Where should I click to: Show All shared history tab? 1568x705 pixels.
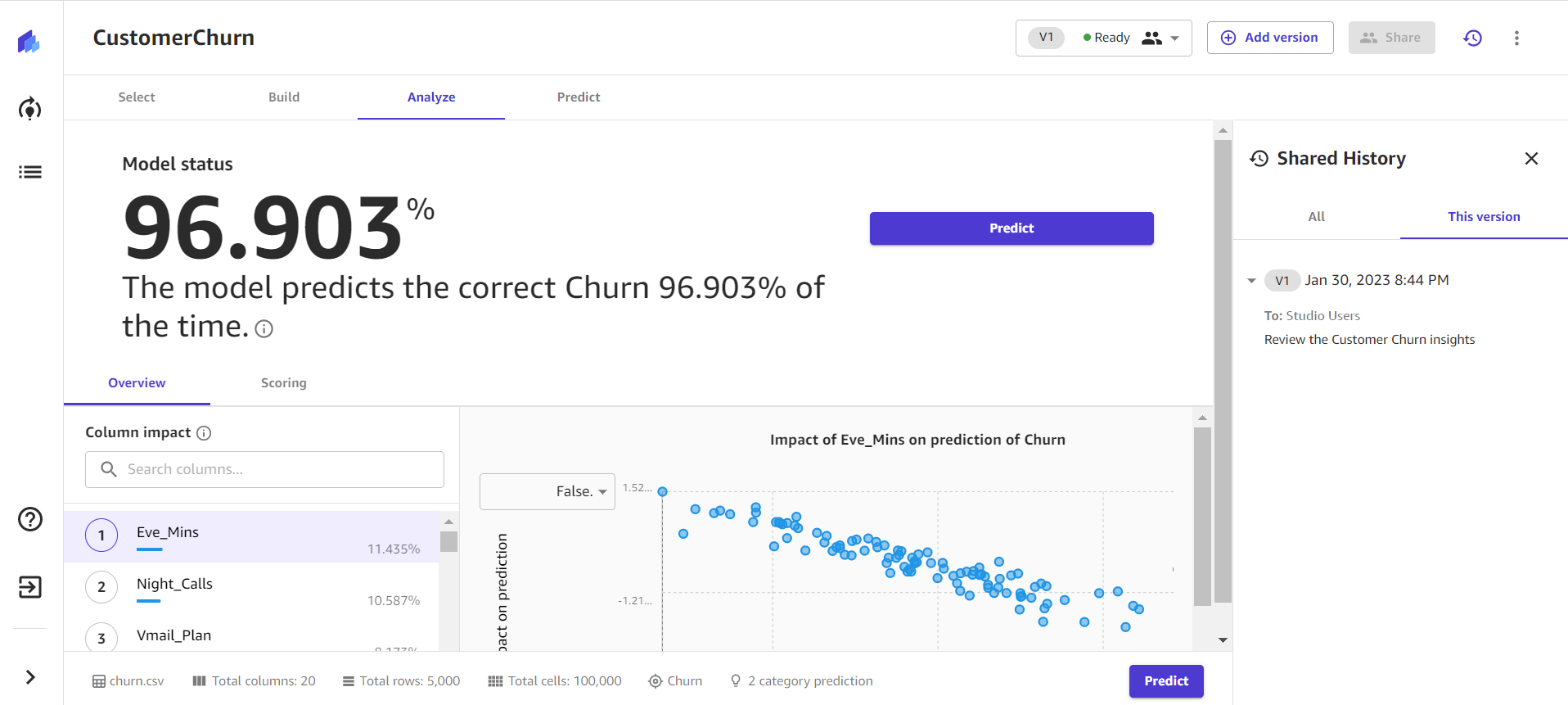(x=1316, y=217)
